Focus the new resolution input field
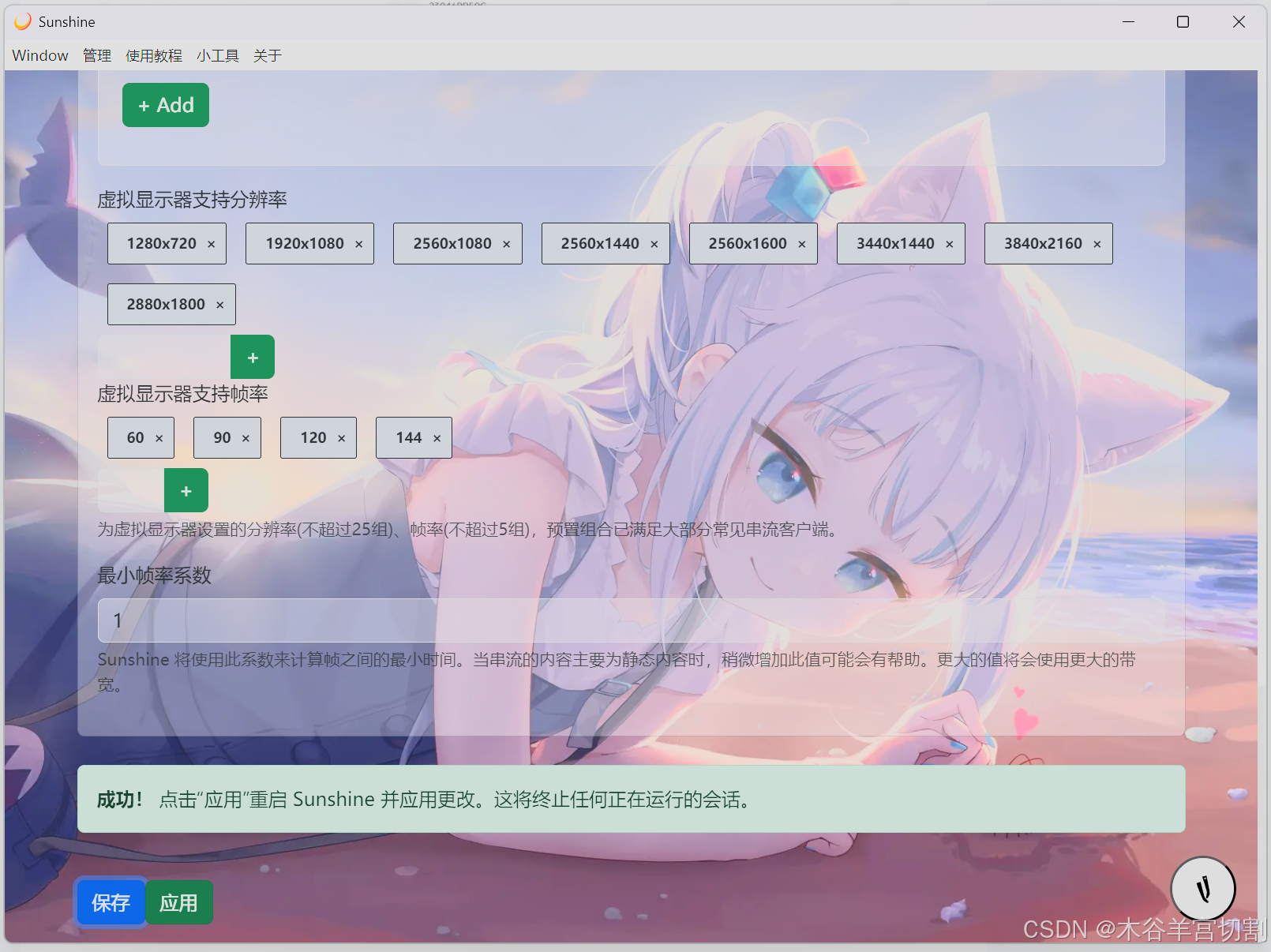 coord(164,357)
